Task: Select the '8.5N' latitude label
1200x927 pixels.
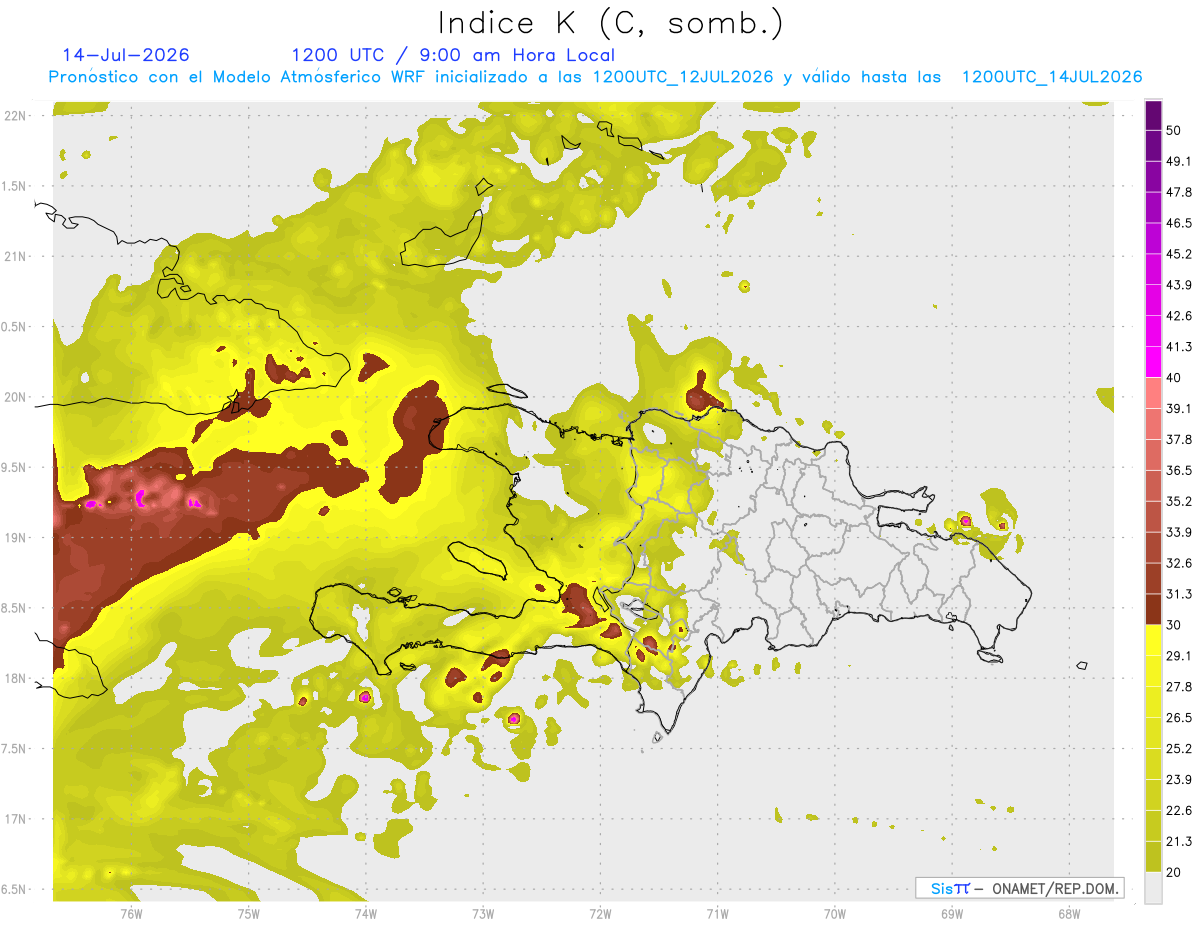Action: (16, 608)
